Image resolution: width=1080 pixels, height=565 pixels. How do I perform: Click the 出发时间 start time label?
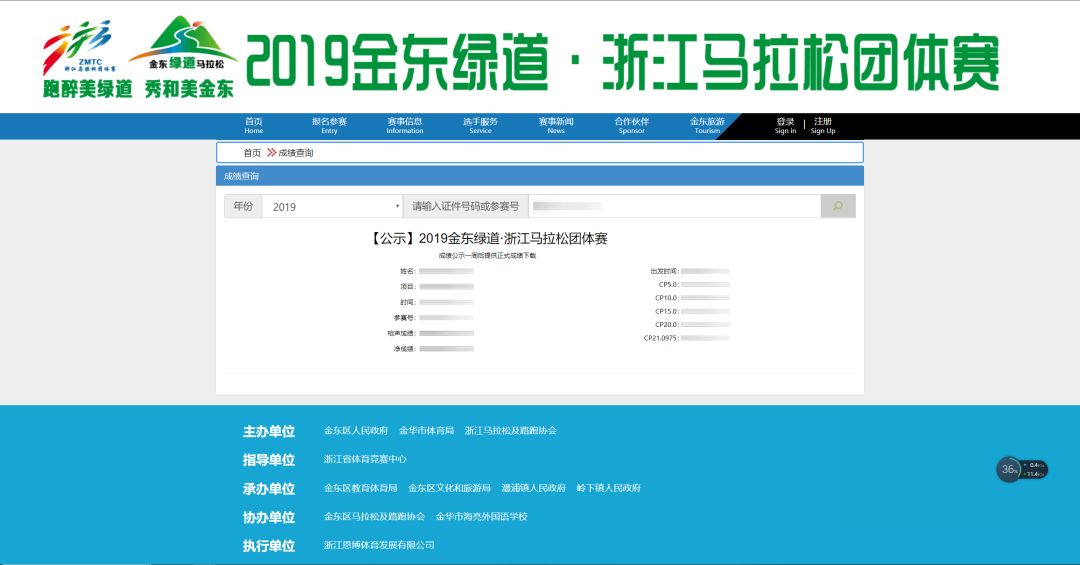point(665,271)
